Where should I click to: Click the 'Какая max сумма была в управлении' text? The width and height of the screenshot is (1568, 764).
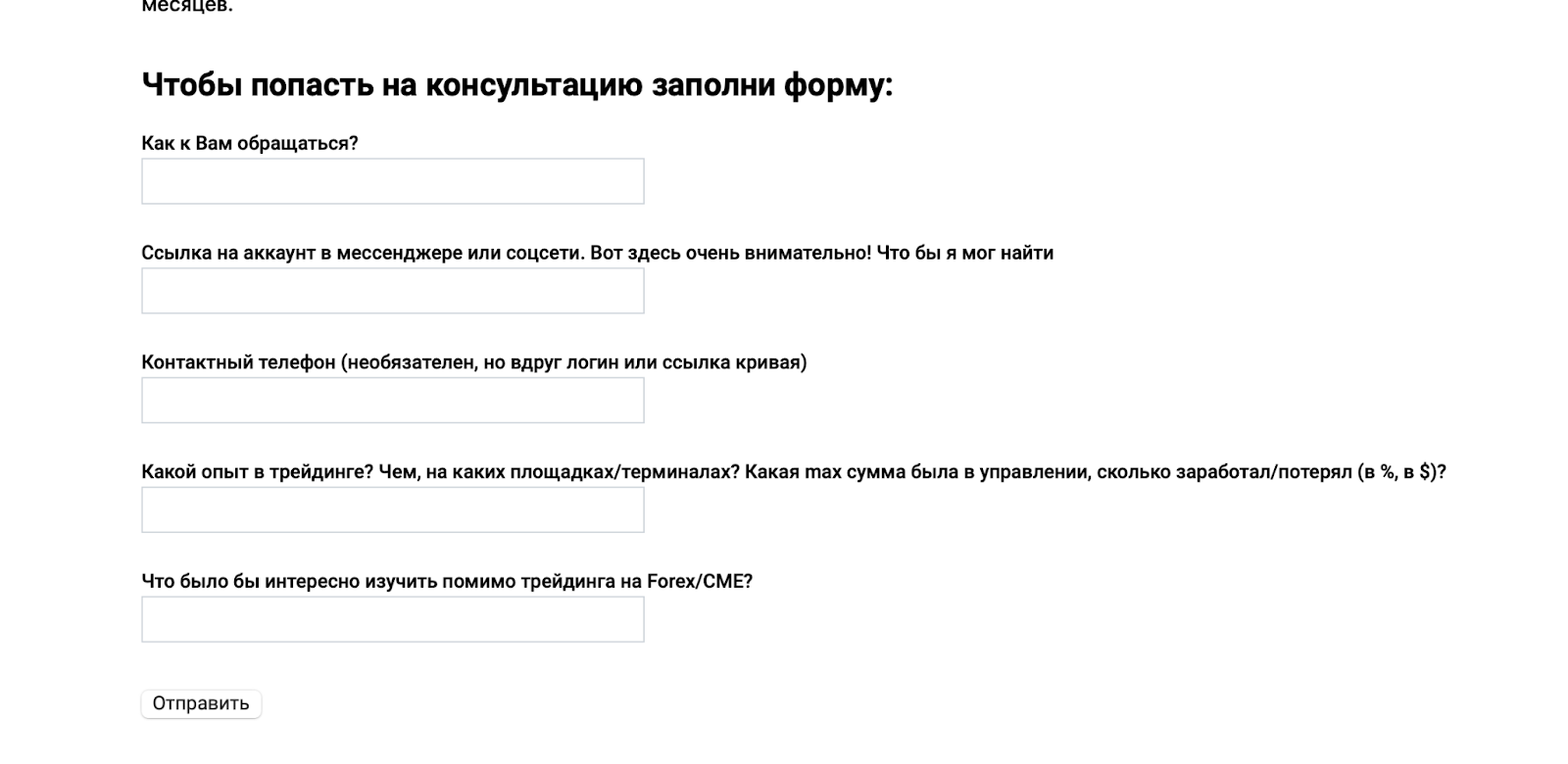(x=916, y=472)
